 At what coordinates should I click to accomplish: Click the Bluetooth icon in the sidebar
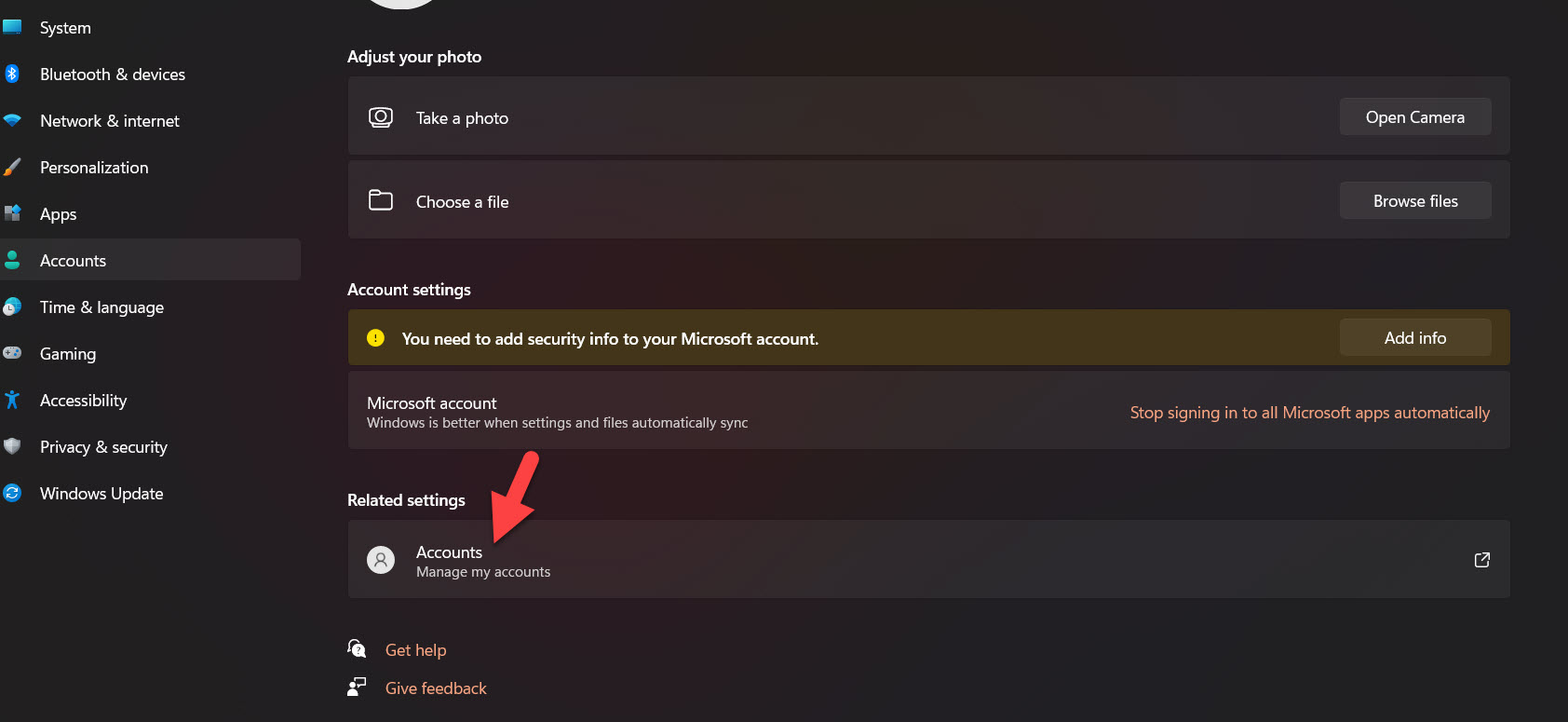point(12,74)
